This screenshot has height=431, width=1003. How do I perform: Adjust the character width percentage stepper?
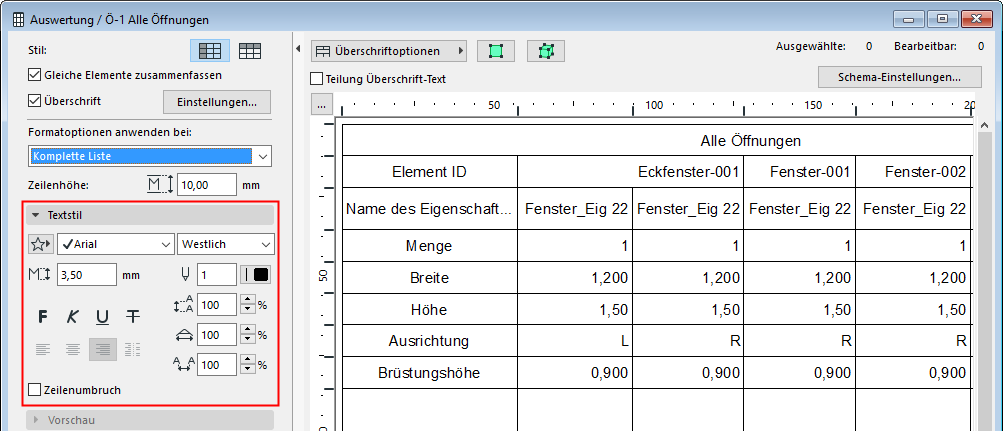click(247, 334)
